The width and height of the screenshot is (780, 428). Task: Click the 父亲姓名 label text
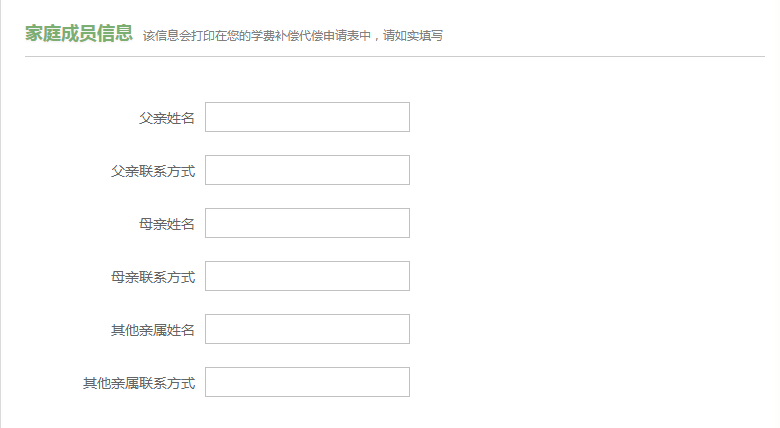[x=167, y=118]
